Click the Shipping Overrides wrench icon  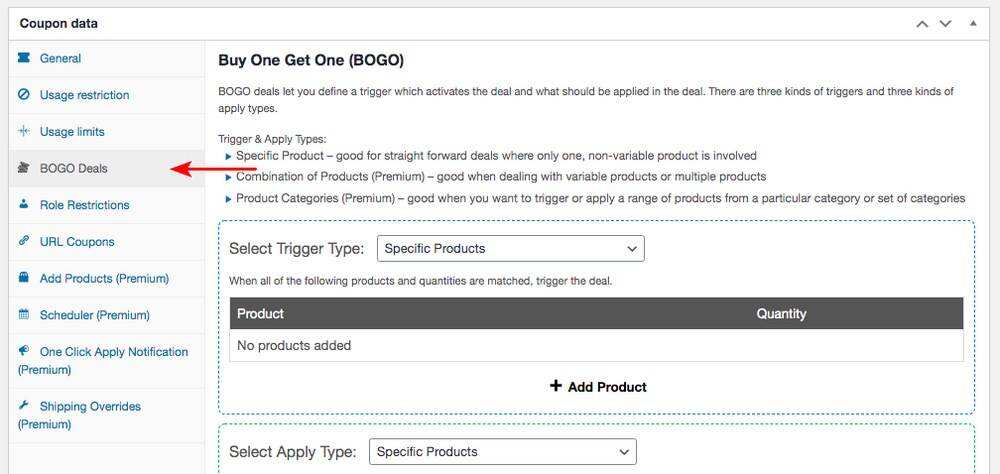pos(24,406)
